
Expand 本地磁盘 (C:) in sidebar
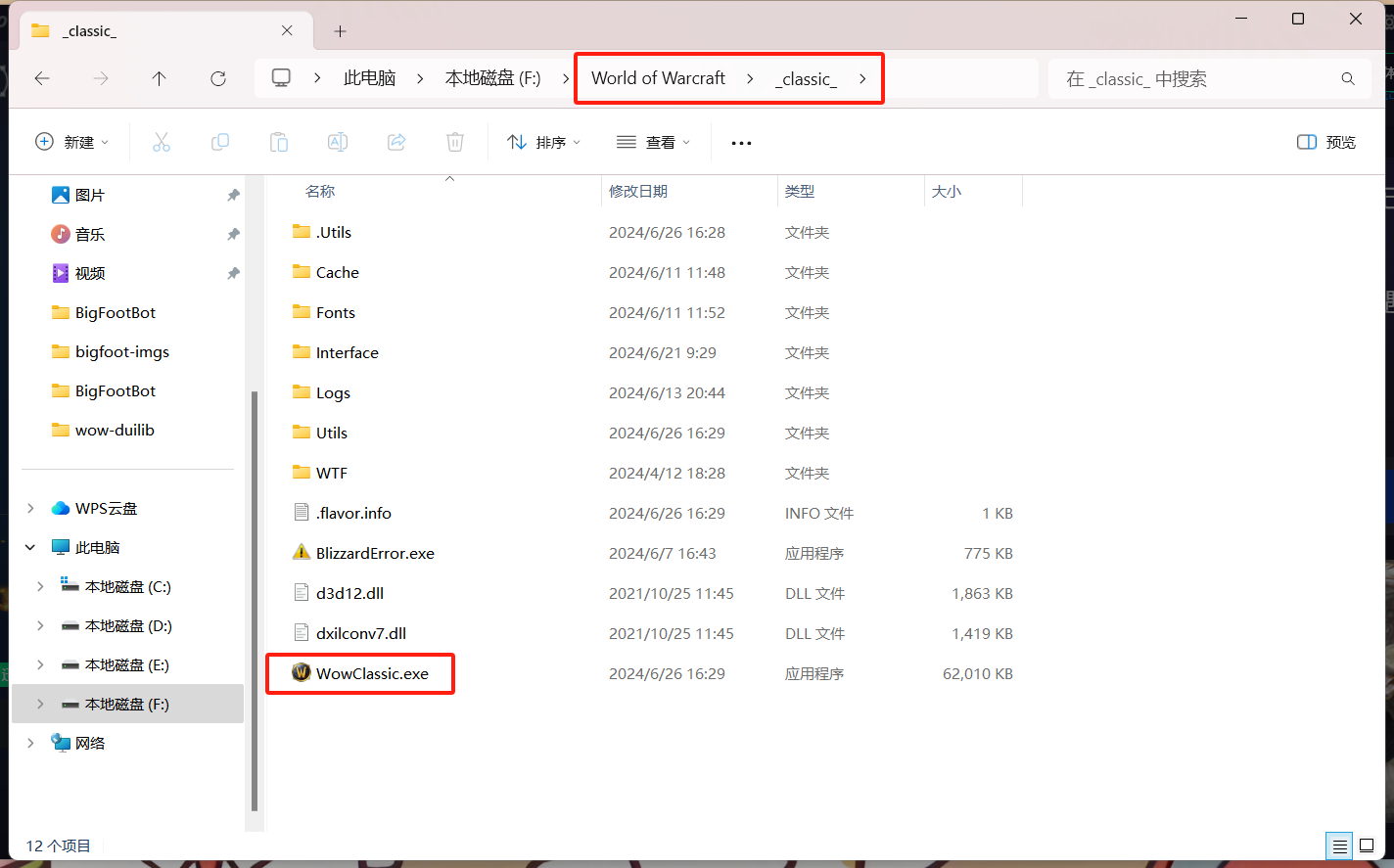click(x=40, y=586)
